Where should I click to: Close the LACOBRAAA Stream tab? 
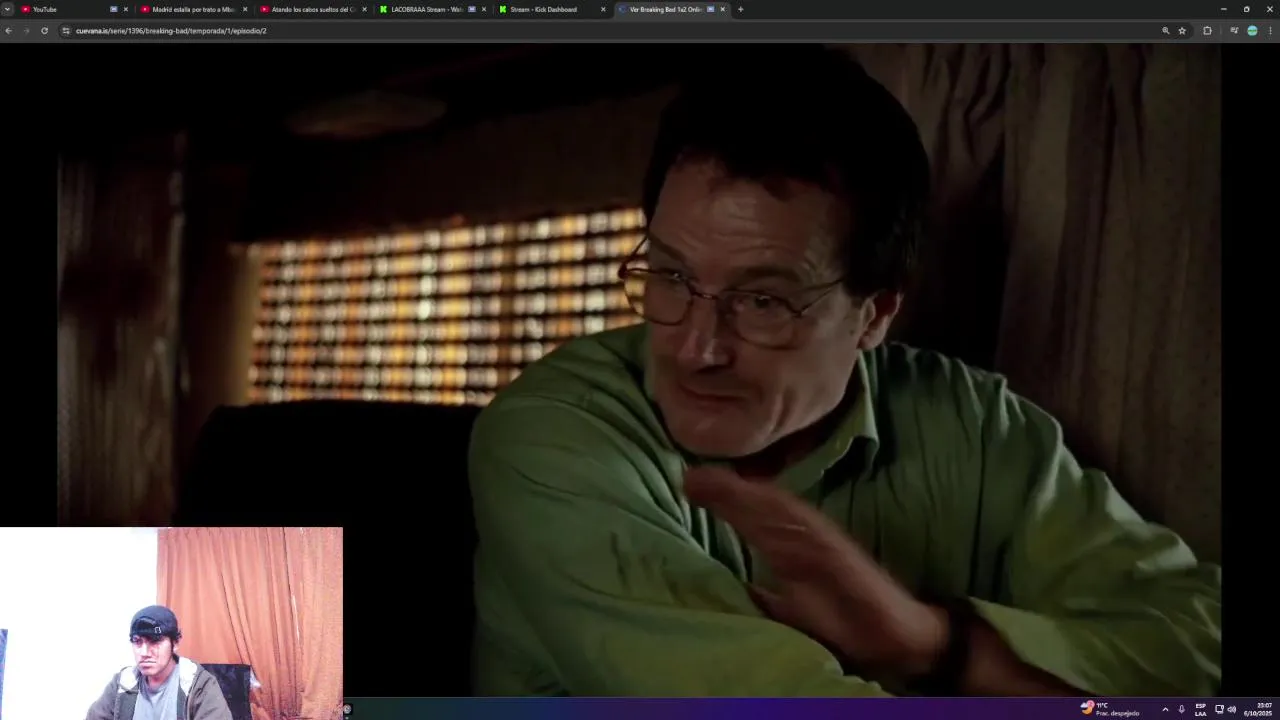click(x=484, y=9)
